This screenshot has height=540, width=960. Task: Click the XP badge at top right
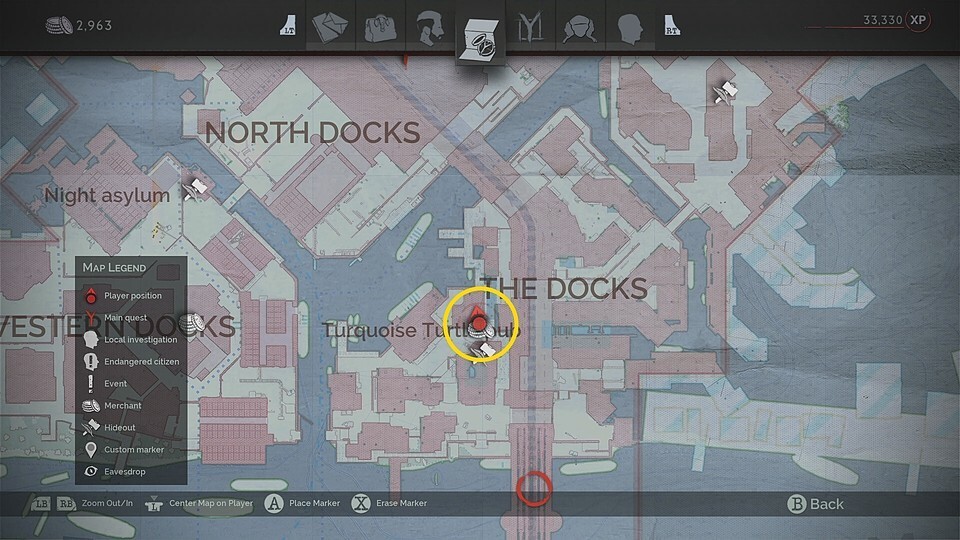tap(918, 20)
